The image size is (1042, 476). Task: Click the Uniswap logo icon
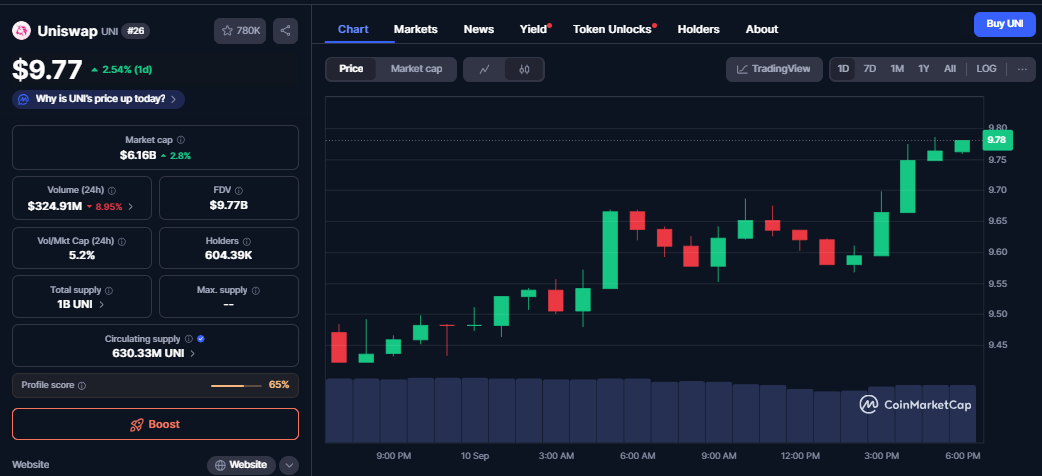click(21, 31)
